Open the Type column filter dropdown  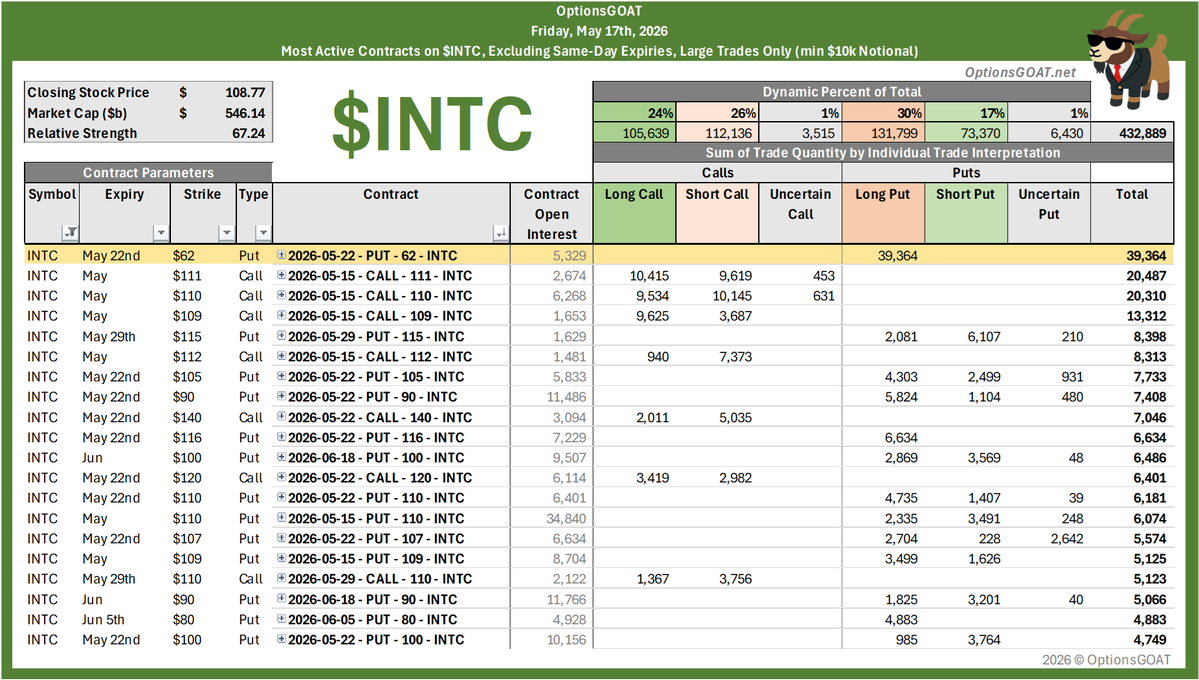click(x=263, y=233)
